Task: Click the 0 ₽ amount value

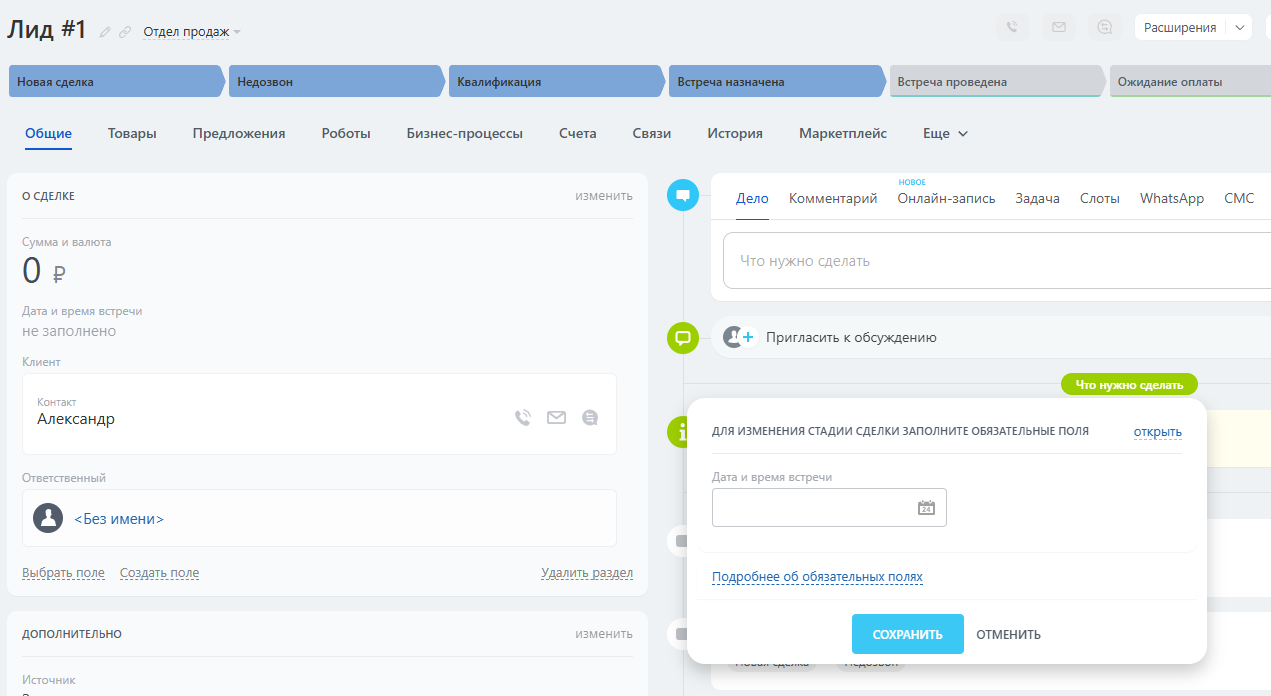Action: click(x=45, y=271)
